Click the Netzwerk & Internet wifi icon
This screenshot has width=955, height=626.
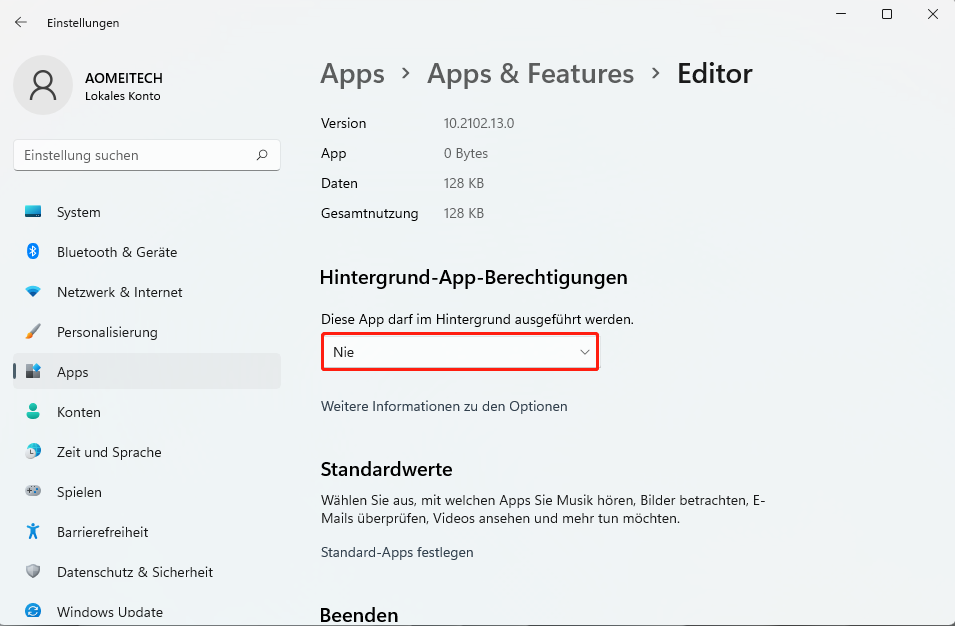[x=33, y=292]
